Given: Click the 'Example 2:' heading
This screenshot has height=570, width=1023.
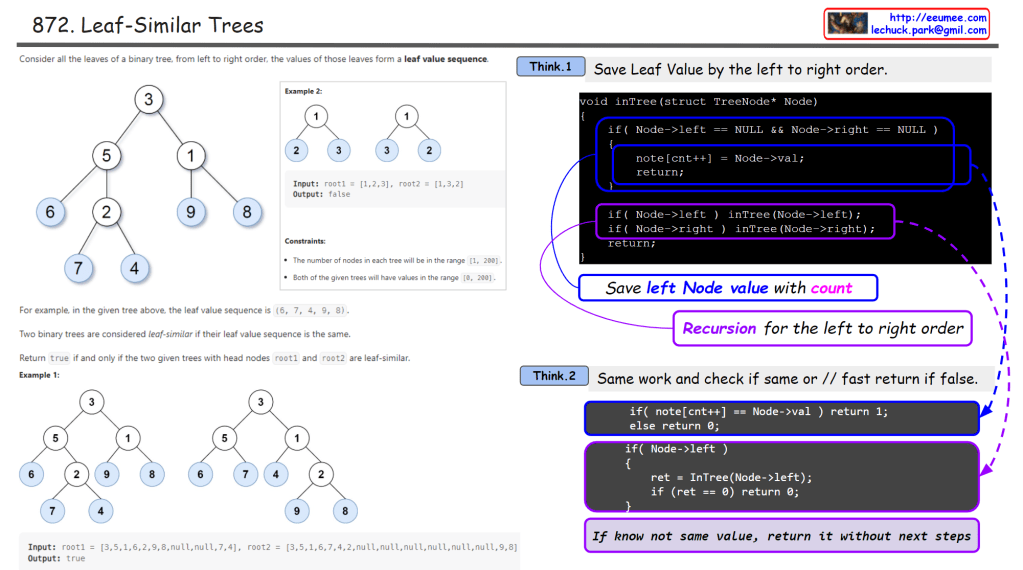Looking at the screenshot, I should pos(303,91).
